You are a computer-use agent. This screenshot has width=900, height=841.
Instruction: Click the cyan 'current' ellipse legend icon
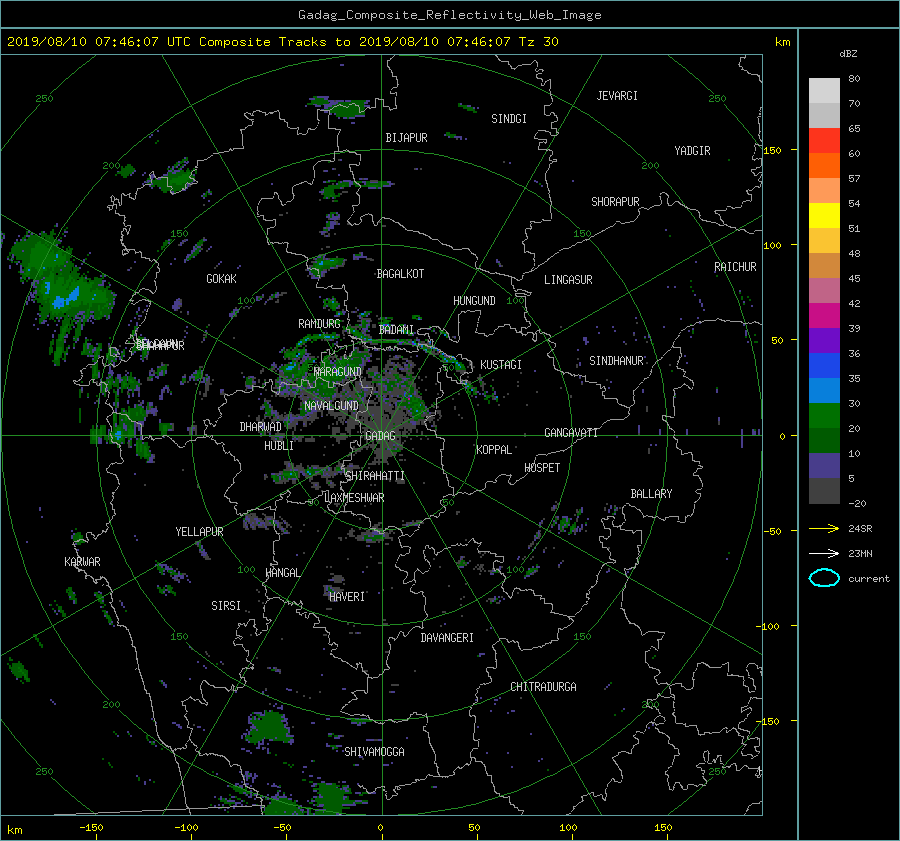point(824,578)
